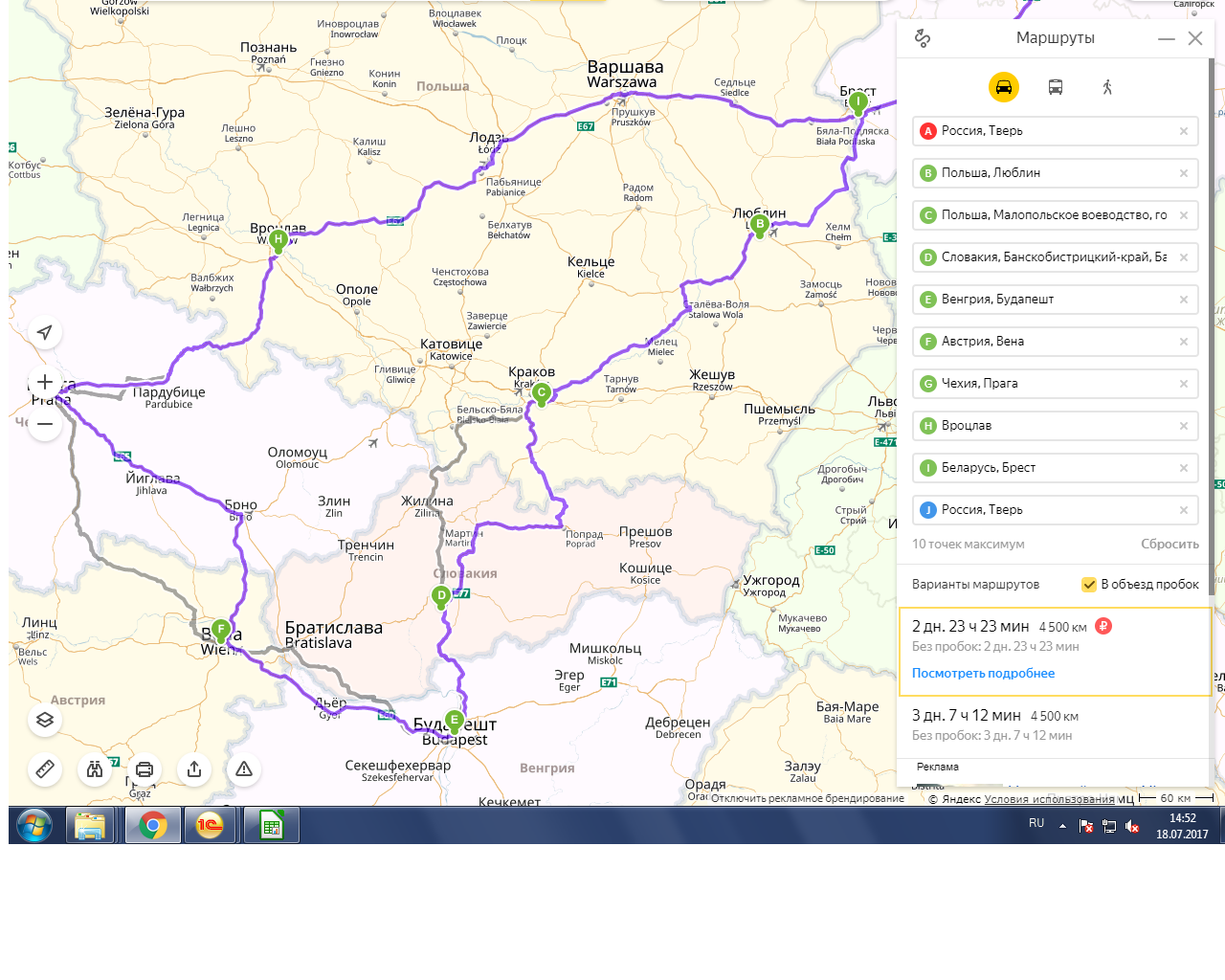Select route 2 дн. 23 ч 23 мин
The image size is (1225, 980).
1055,651
